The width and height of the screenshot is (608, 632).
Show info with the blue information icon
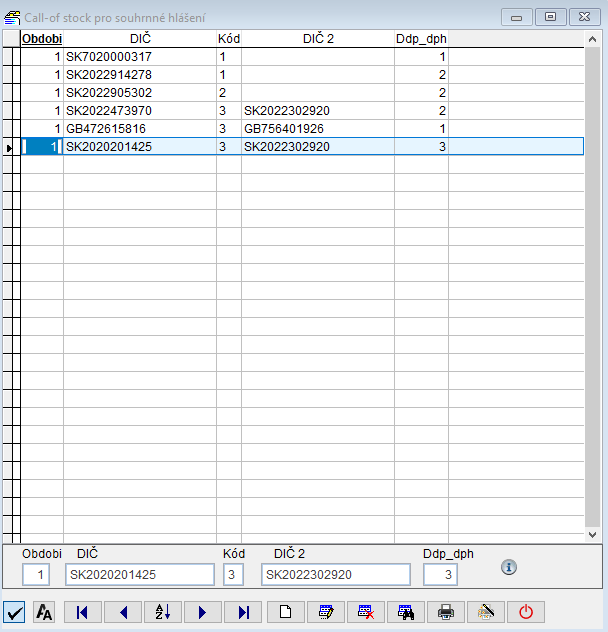[x=509, y=567]
